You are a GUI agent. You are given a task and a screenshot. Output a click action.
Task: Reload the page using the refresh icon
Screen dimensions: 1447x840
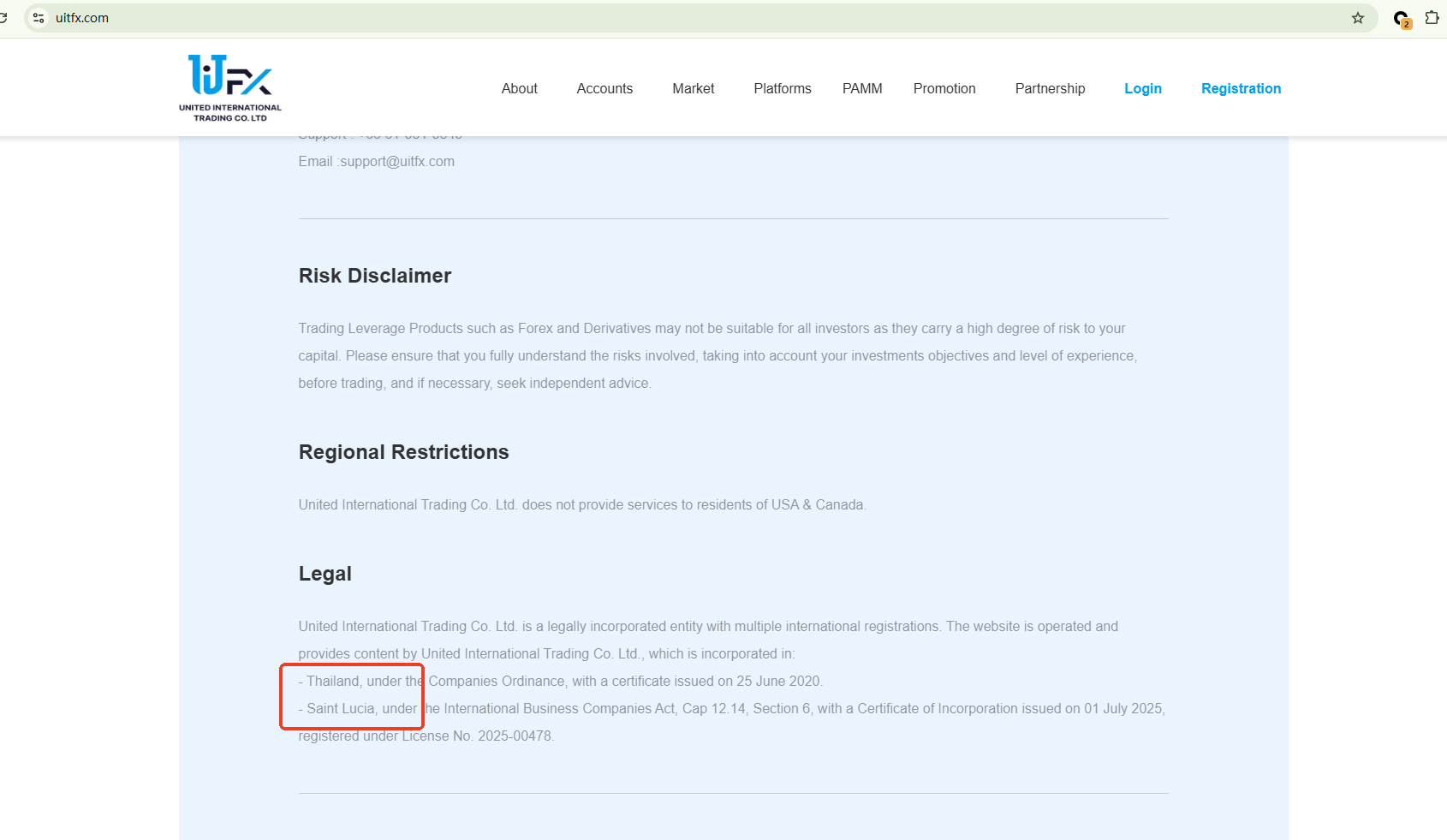click(3, 18)
